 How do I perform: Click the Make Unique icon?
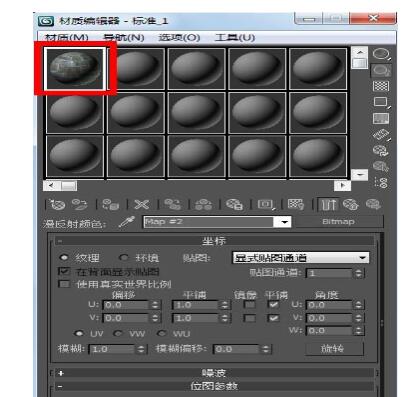[203, 204]
